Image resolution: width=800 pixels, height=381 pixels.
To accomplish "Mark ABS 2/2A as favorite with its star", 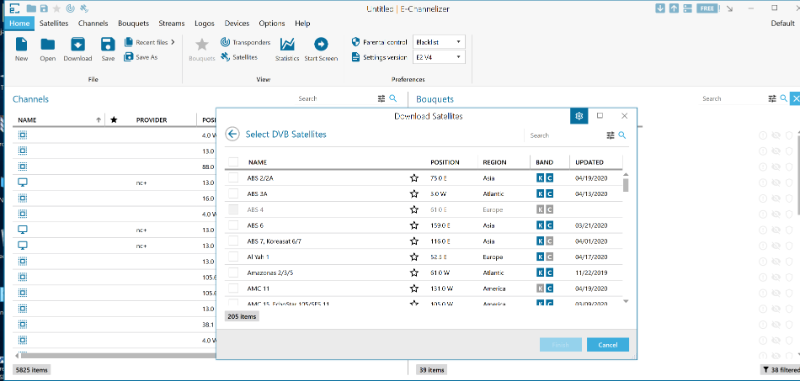I will click(x=414, y=178).
